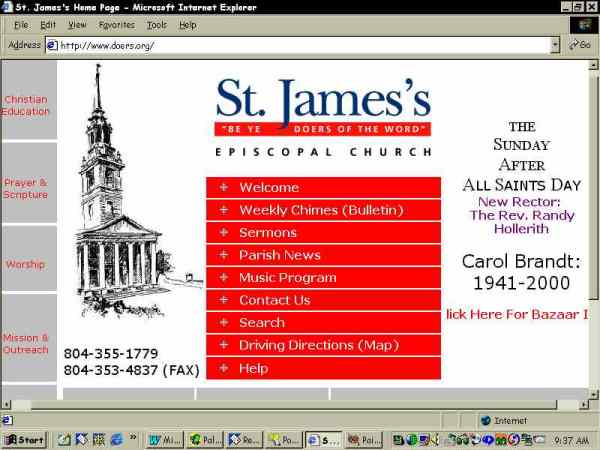Click the horizontal scrollbar left arrow
This screenshot has height=450, width=600.
click(6, 404)
